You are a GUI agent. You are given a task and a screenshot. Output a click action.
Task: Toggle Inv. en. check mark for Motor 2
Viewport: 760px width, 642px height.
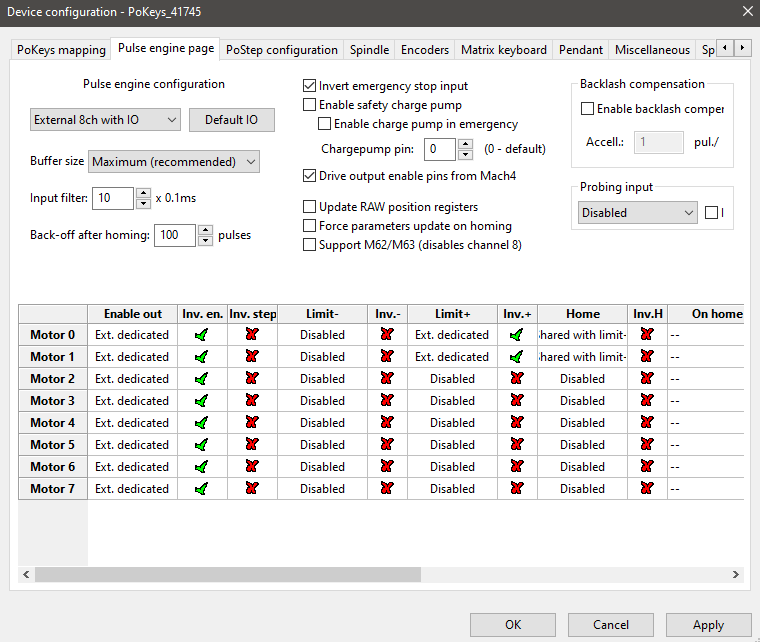[x=202, y=379]
